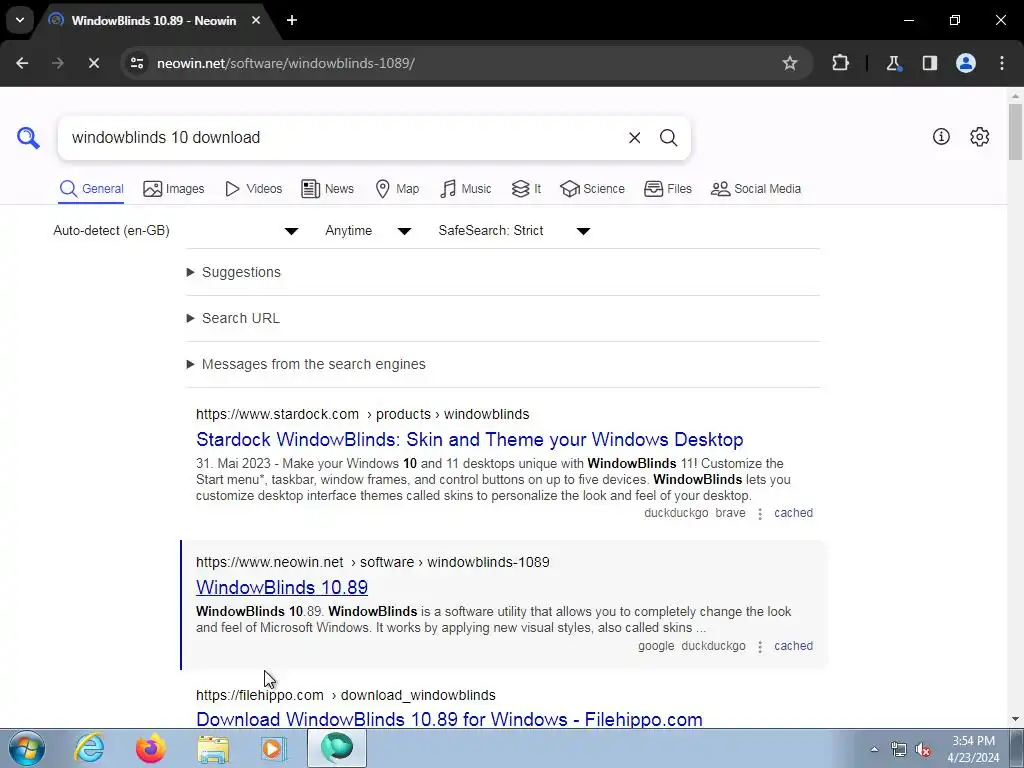Switch to the Science tab
This screenshot has width=1024, height=768.
pos(592,189)
